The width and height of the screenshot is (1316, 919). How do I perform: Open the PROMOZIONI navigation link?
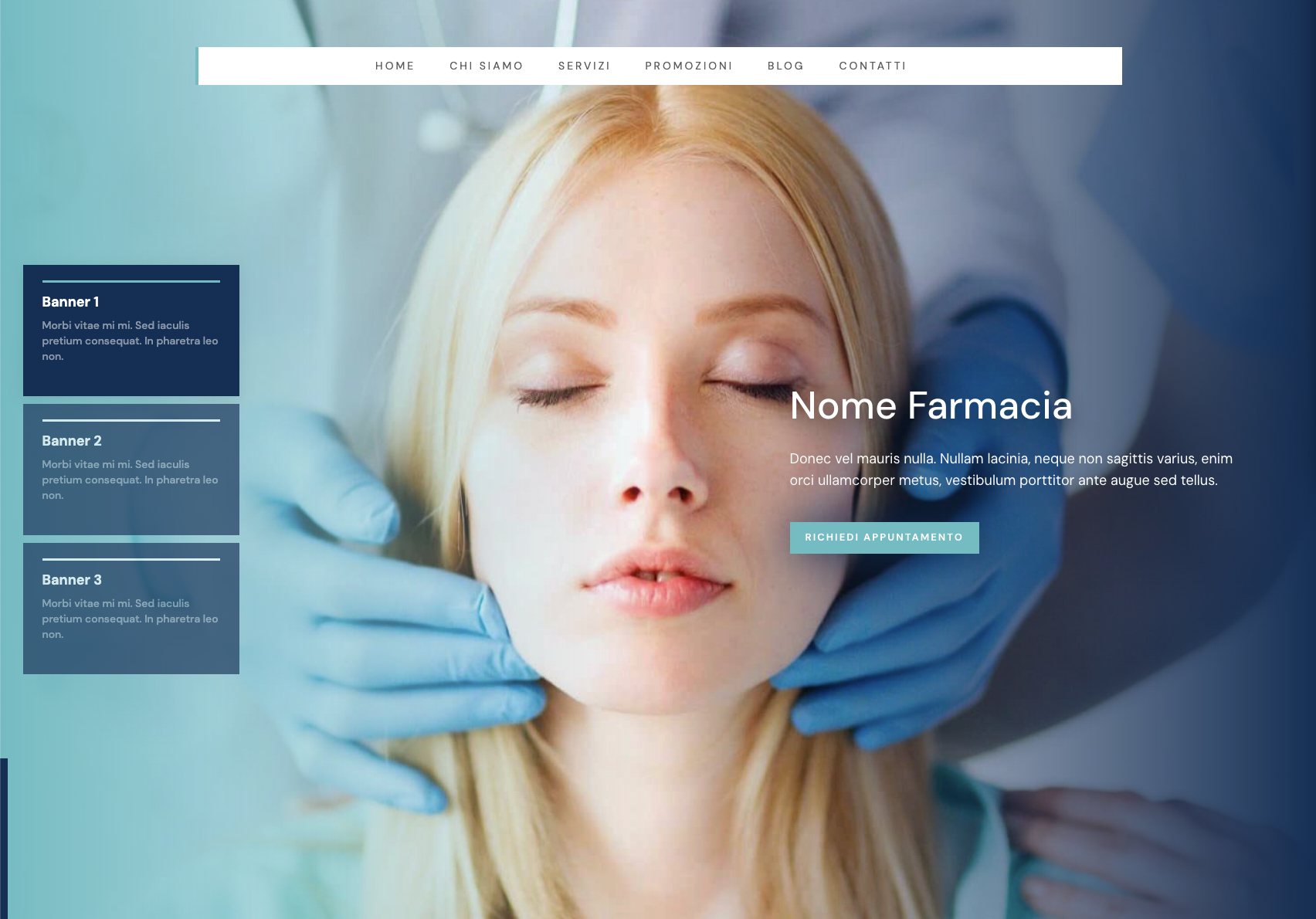(688, 66)
